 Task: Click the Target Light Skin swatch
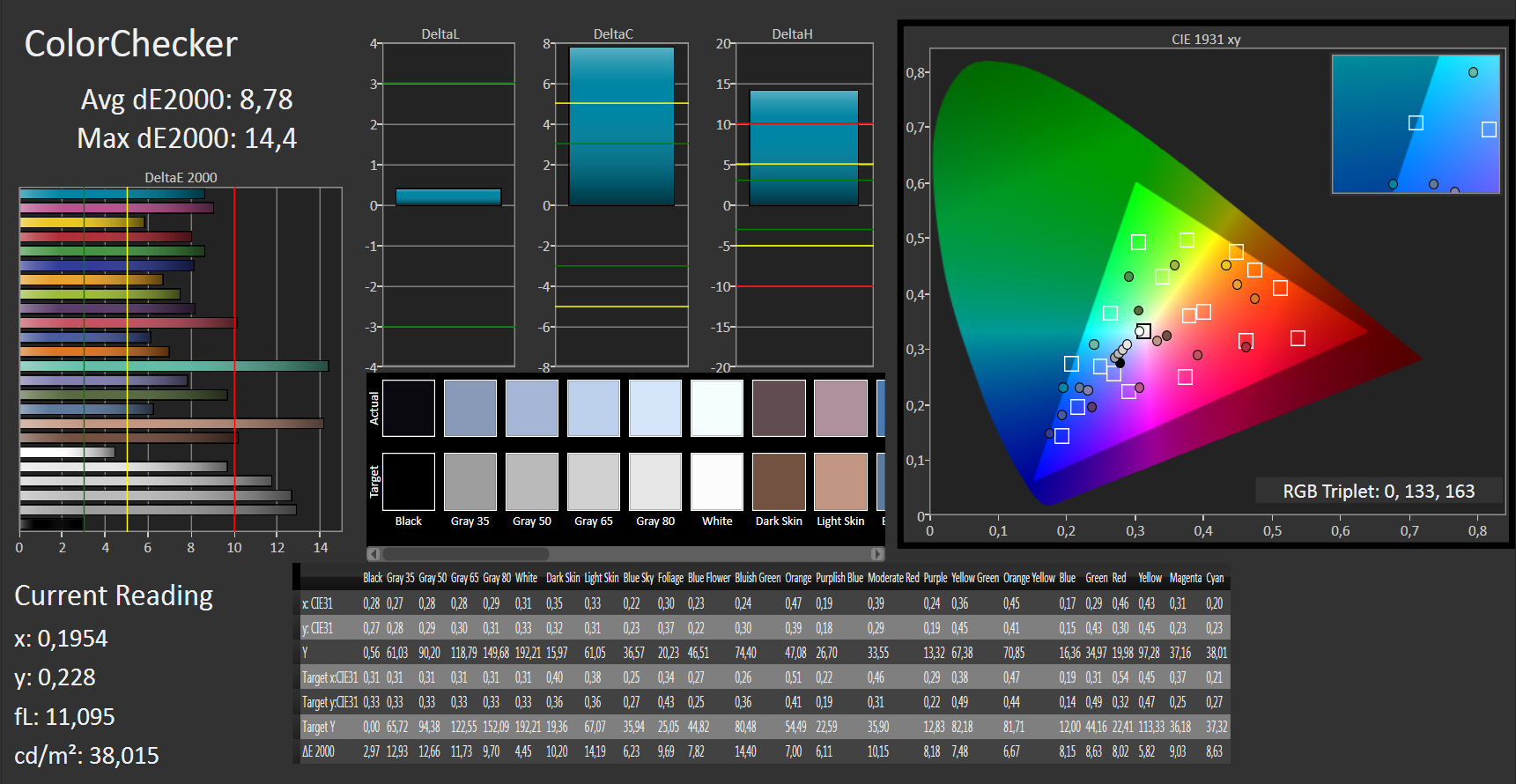click(840, 482)
